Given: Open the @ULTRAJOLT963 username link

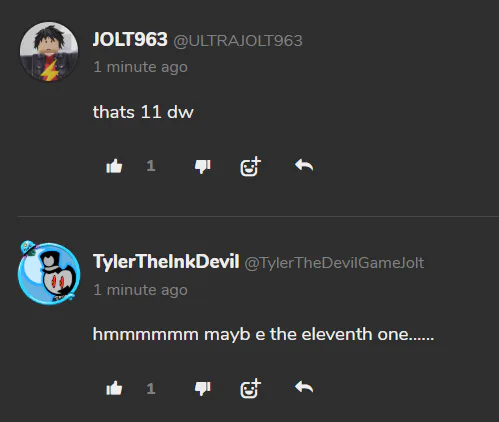Looking at the screenshot, I should click(x=238, y=41).
